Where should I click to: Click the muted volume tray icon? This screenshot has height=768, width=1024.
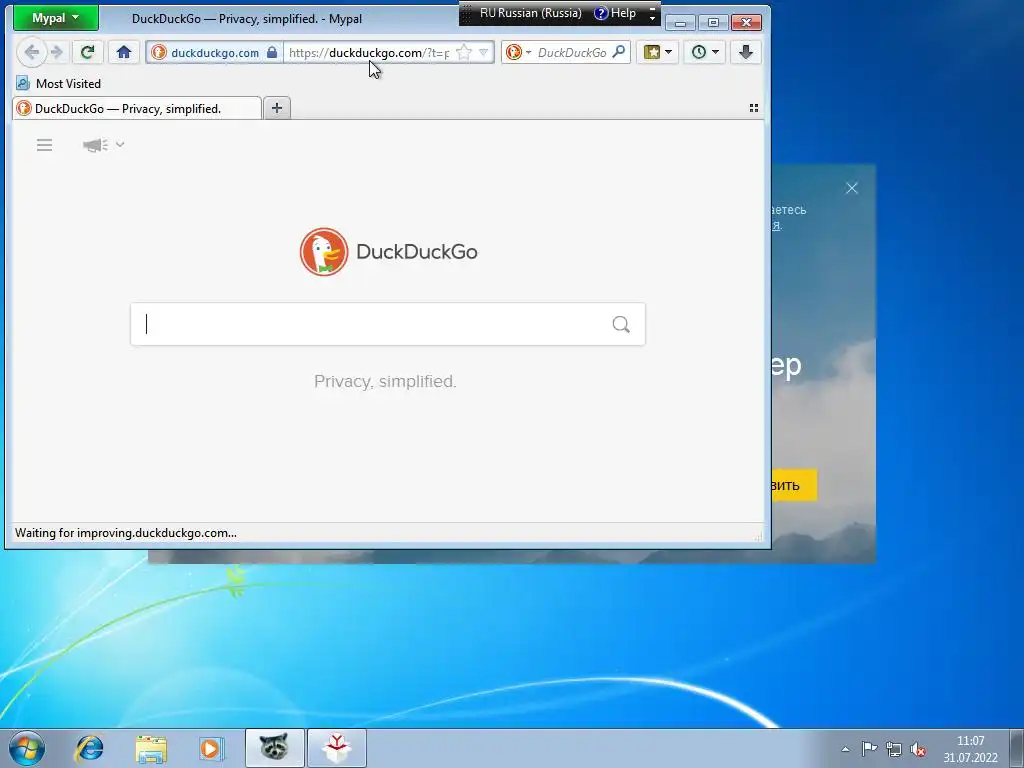pyautogui.click(x=918, y=749)
